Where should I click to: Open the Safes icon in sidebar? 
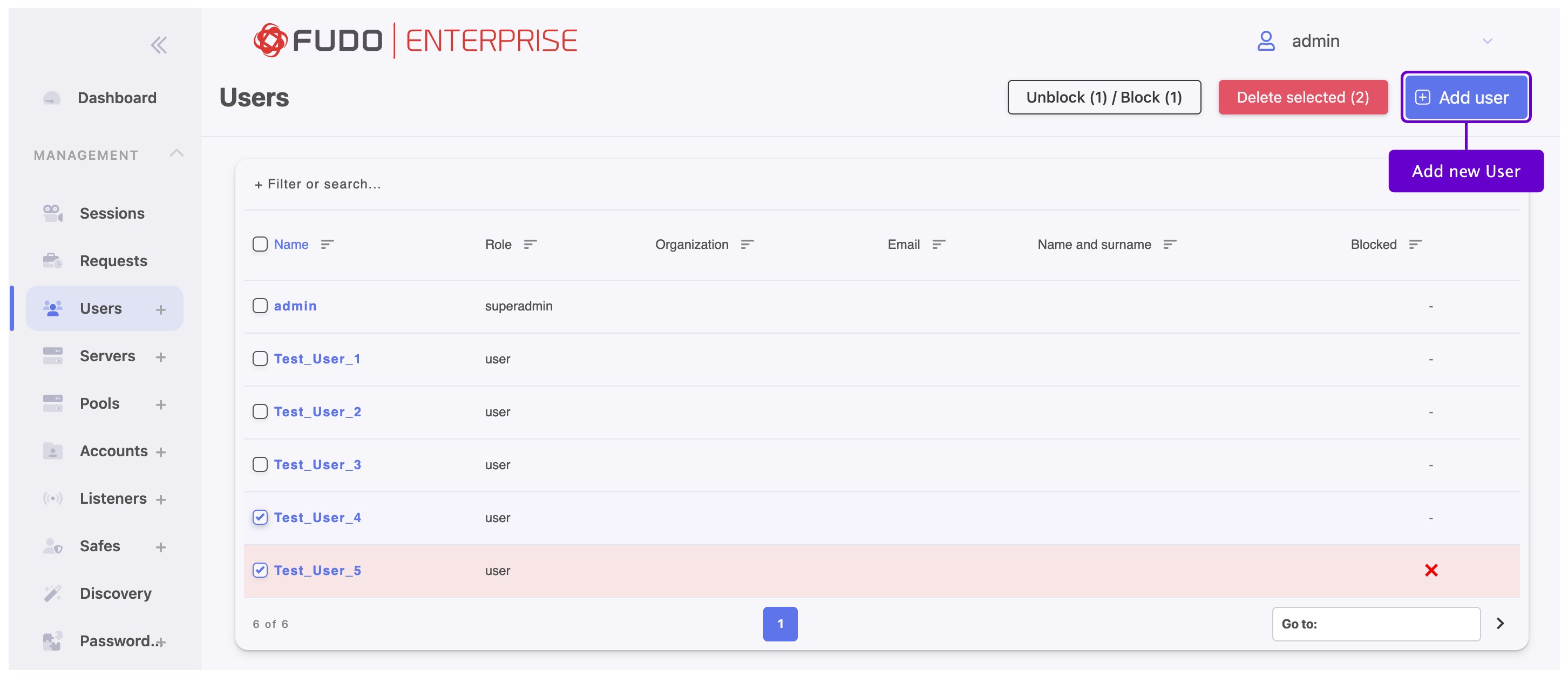coord(52,545)
